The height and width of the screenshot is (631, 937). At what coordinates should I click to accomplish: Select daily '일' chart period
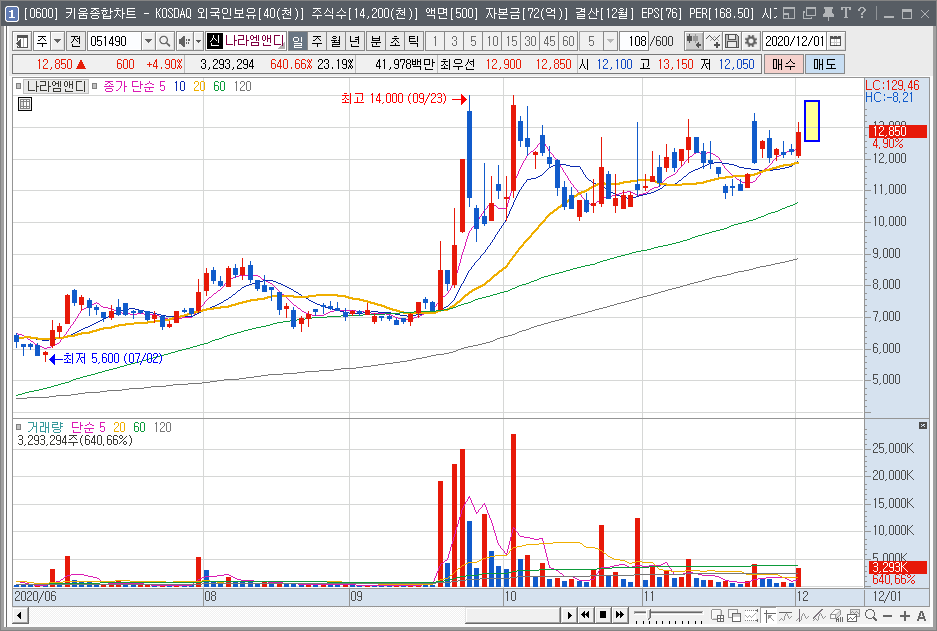[296, 41]
